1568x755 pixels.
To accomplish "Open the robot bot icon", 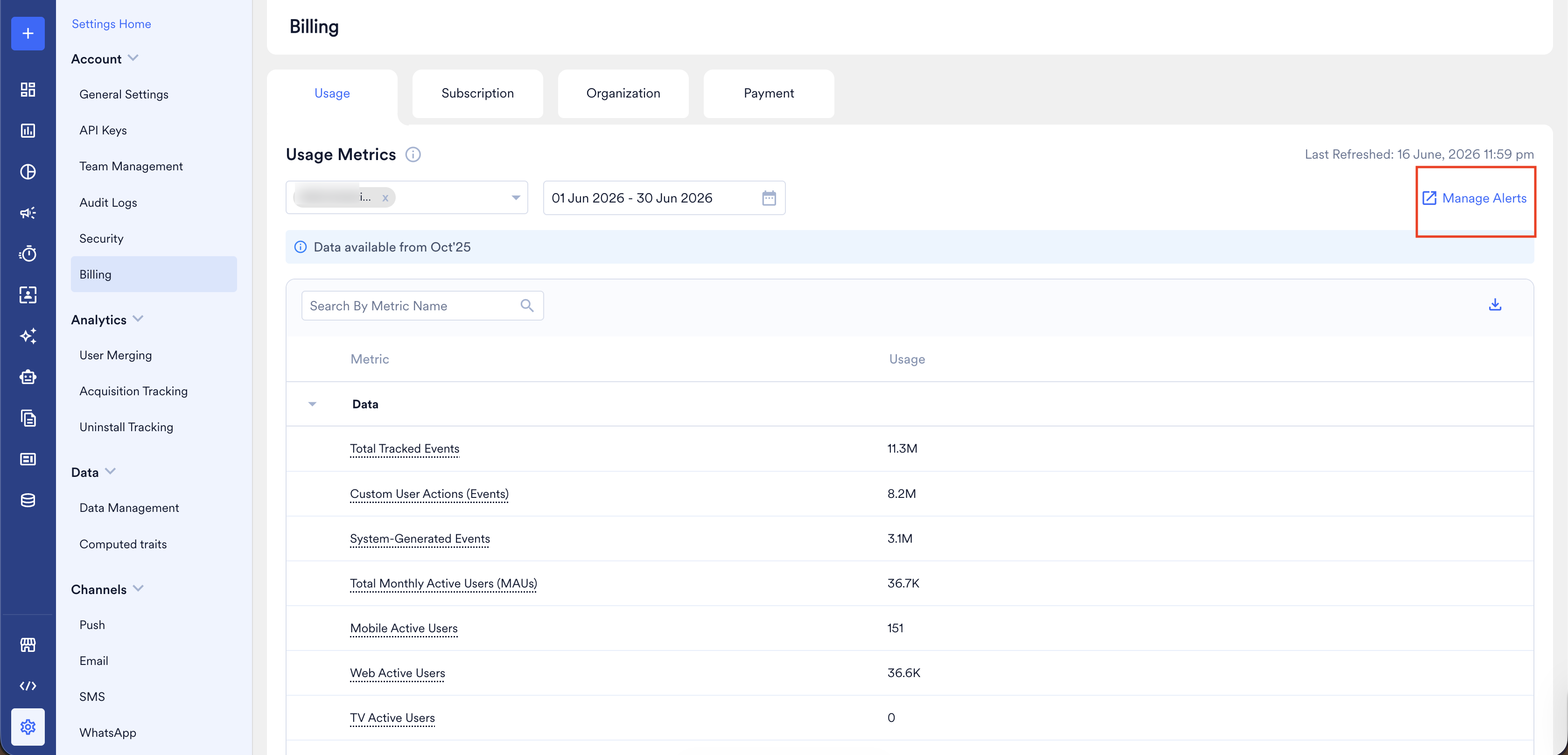I will pos(28,377).
